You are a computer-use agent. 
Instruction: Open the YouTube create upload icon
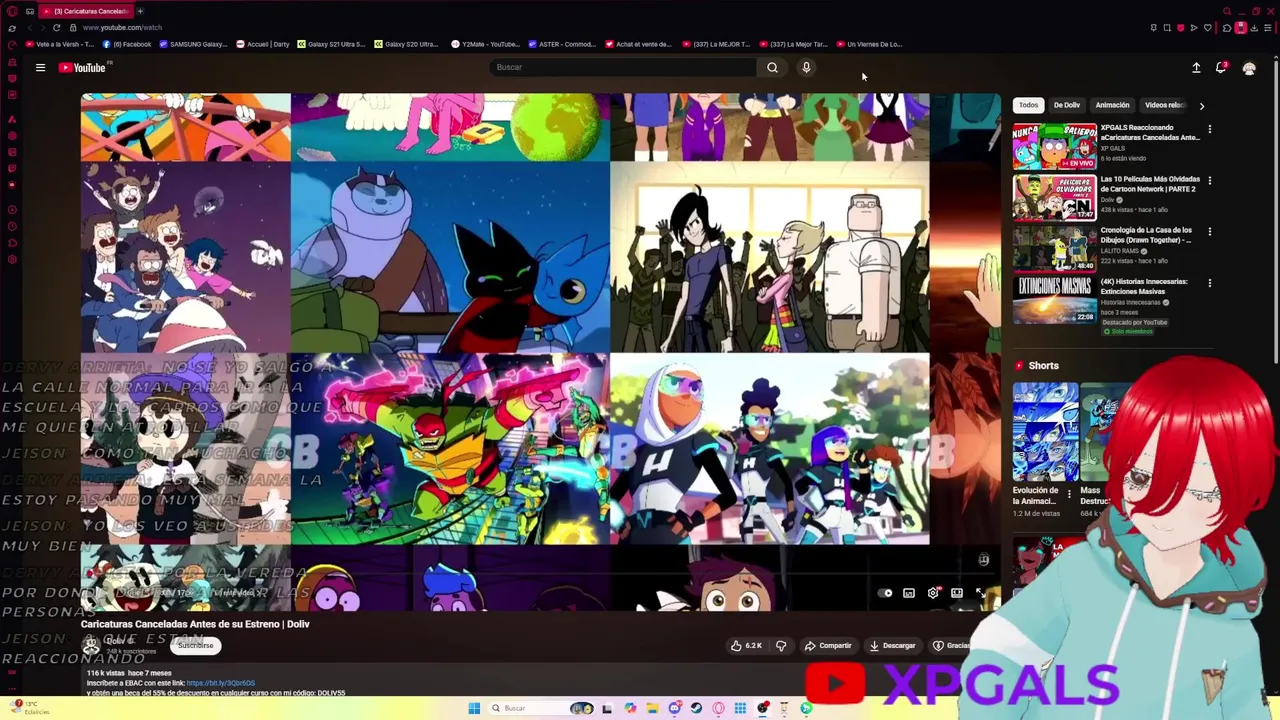click(1196, 68)
